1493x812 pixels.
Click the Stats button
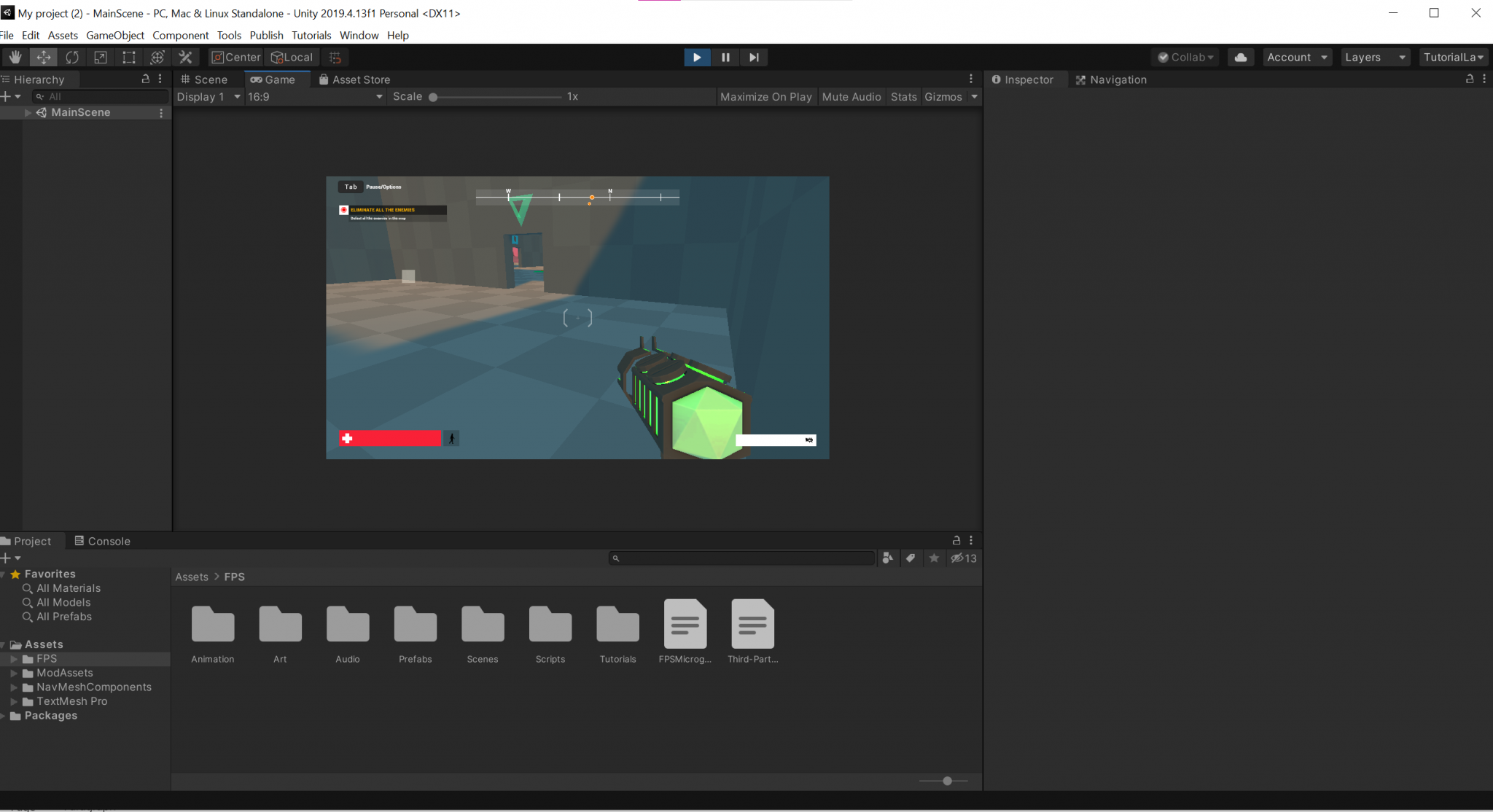(x=903, y=96)
